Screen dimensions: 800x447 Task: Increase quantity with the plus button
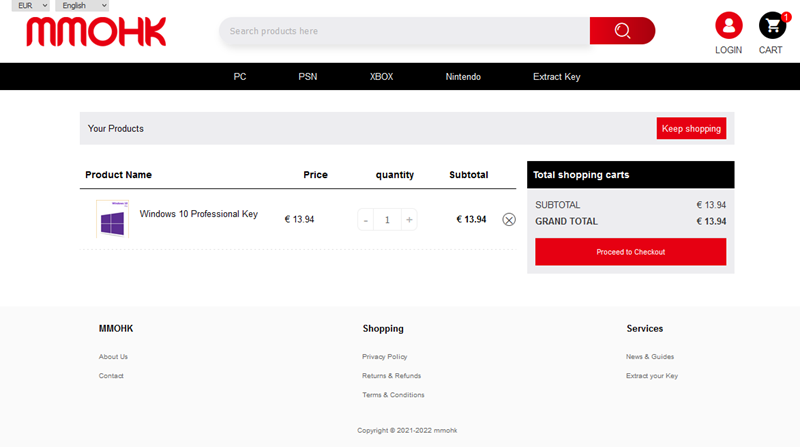pyautogui.click(x=409, y=220)
